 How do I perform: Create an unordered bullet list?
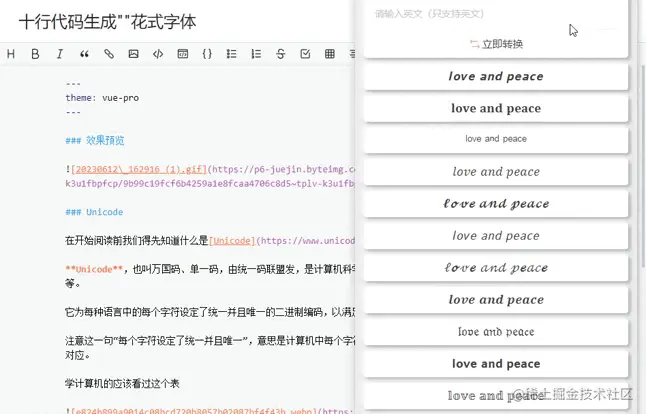(232, 54)
